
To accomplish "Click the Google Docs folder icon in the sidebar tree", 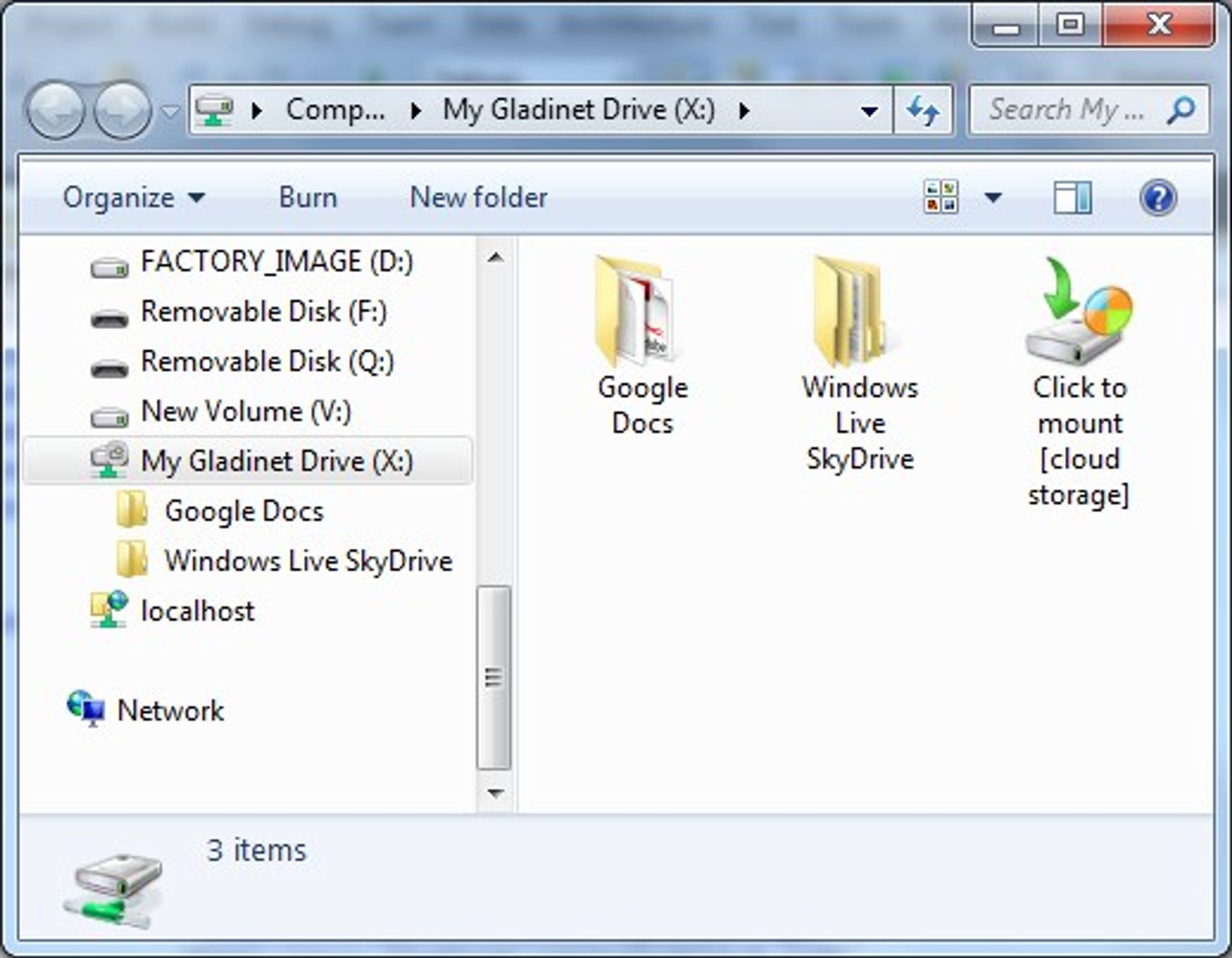I will point(132,509).
